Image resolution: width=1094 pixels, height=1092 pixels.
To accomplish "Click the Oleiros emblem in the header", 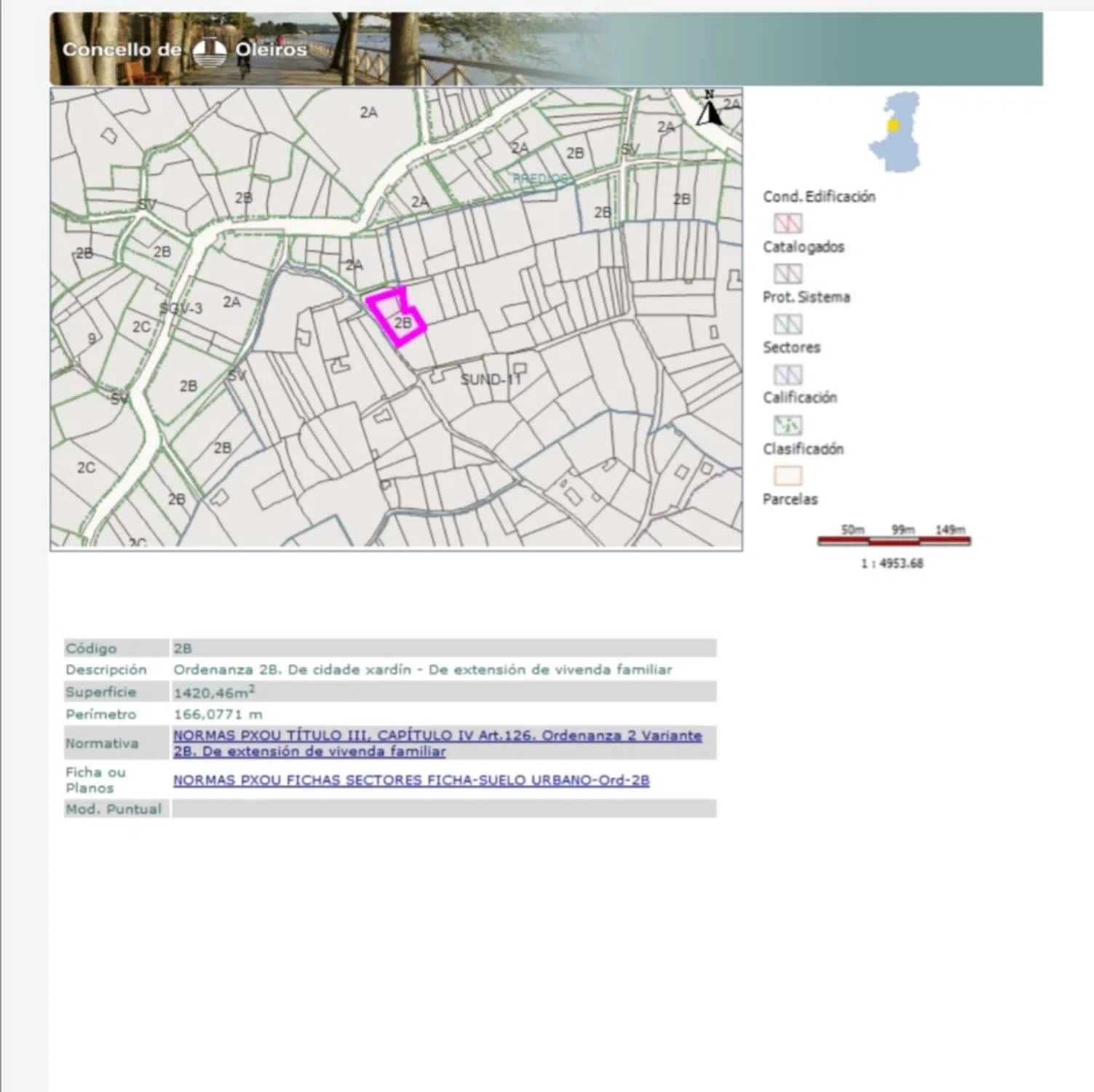I will point(210,51).
